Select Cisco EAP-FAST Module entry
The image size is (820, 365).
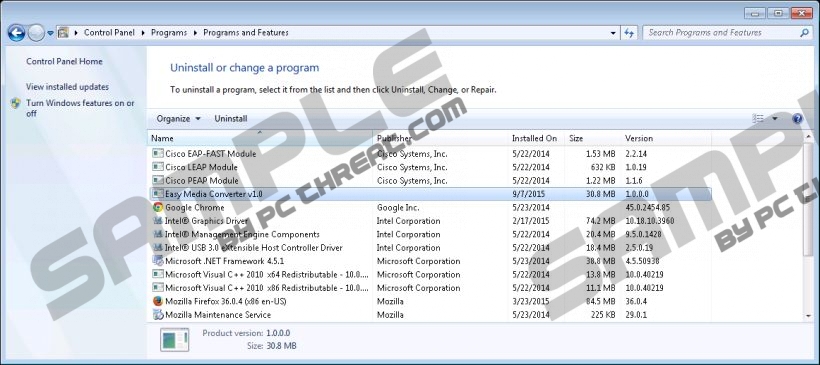[430, 154]
